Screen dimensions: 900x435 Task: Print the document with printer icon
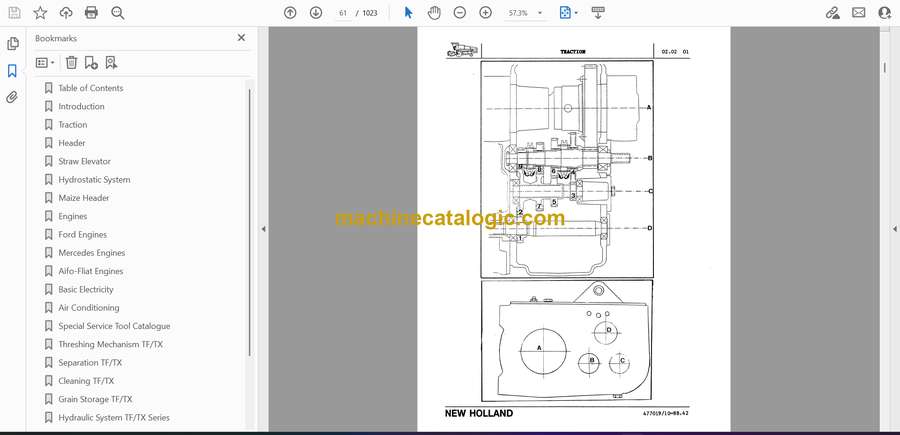(x=91, y=13)
